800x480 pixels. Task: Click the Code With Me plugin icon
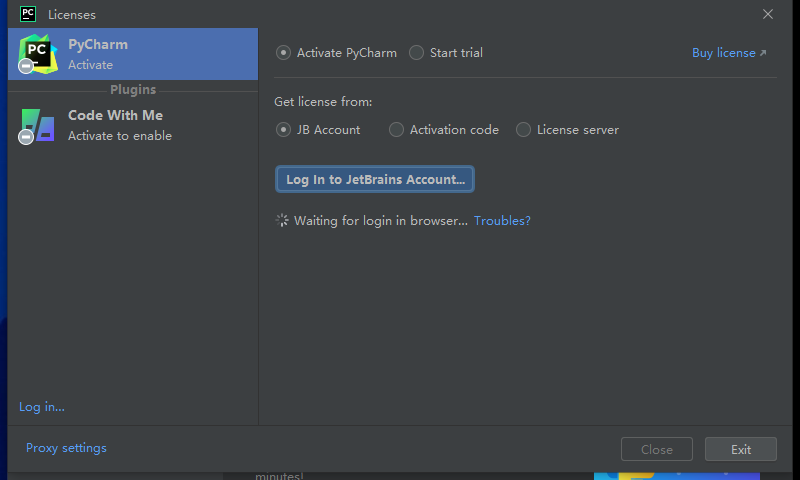click(x=37, y=125)
